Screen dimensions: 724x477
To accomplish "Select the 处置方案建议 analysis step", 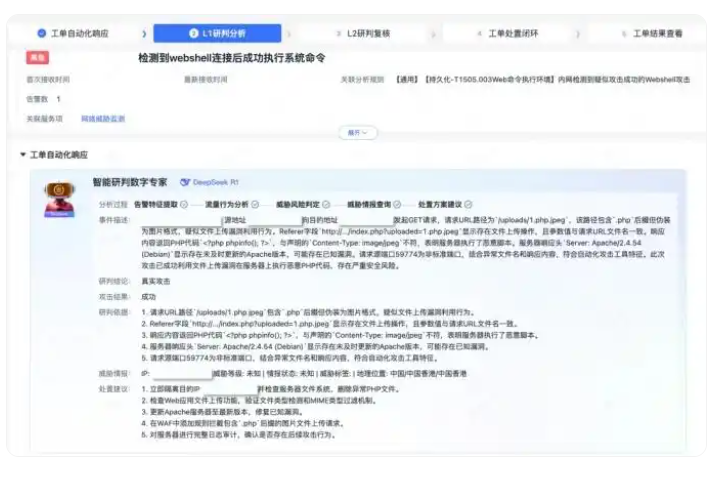I will pyautogui.click(x=440, y=205).
